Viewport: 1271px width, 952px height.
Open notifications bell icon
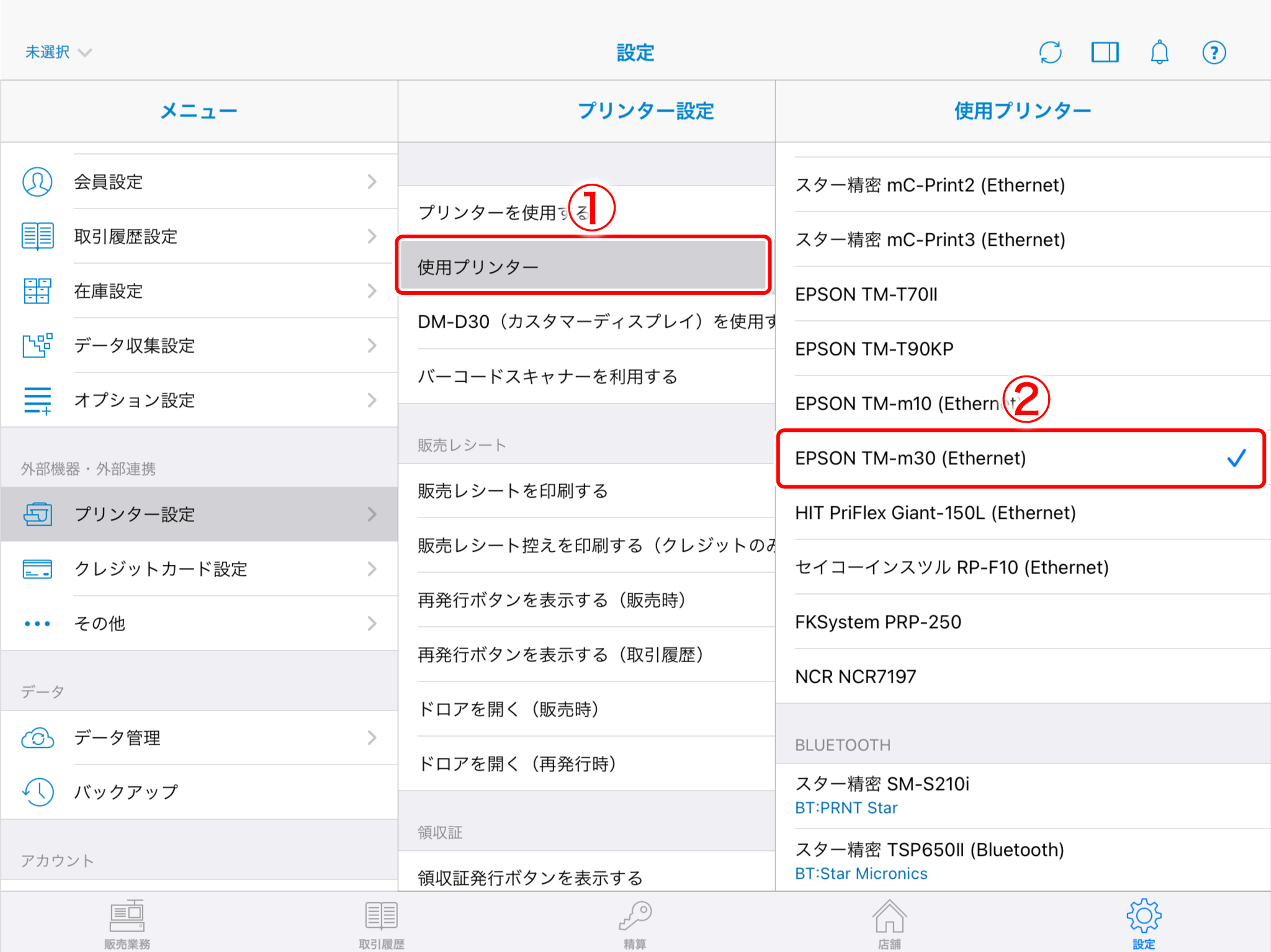coord(1159,52)
